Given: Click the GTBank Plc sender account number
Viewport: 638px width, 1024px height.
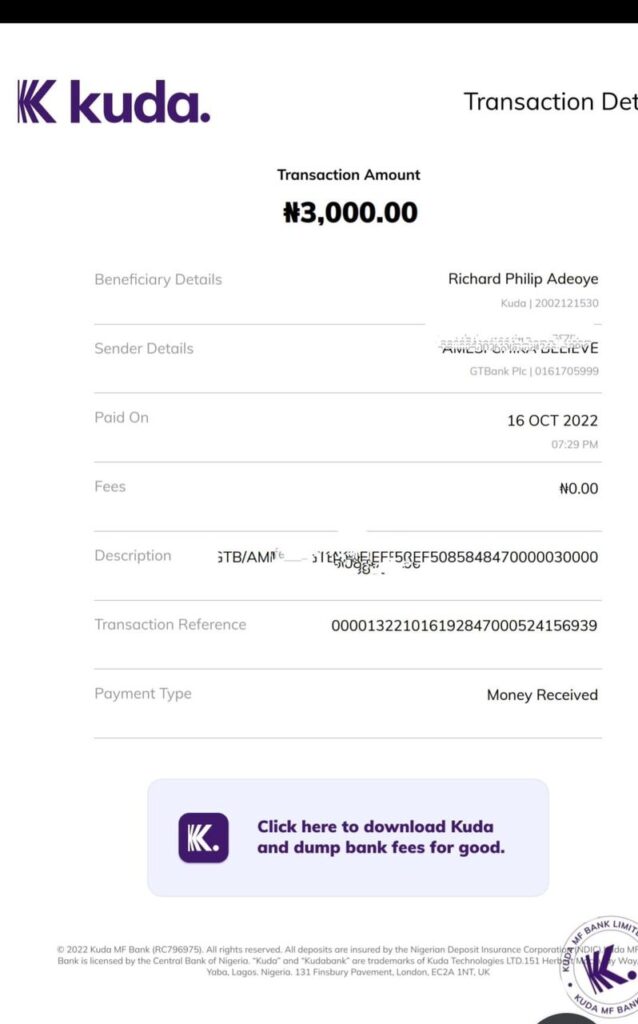Looking at the screenshot, I should pyautogui.click(x=566, y=371).
